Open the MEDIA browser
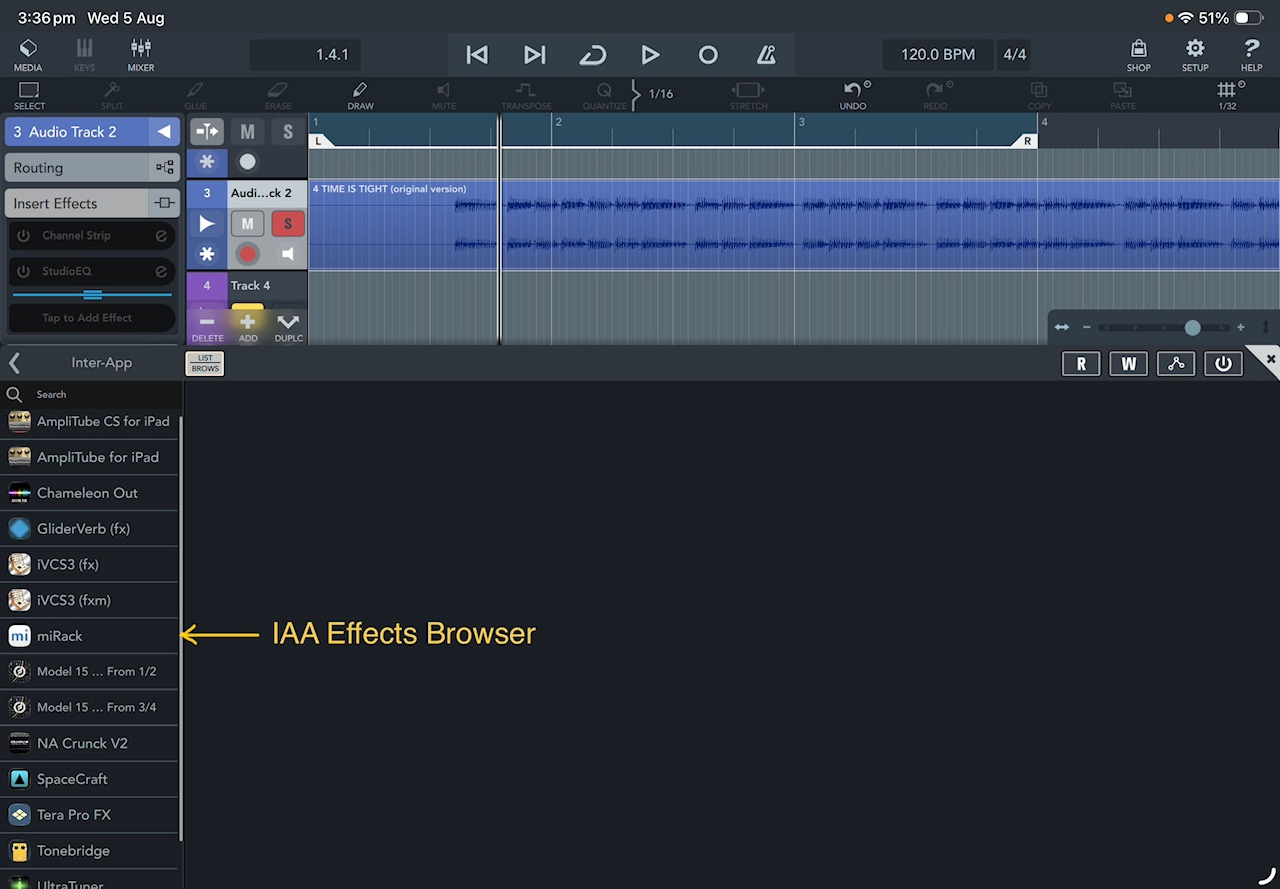The width and height of the screenshot is (1280, 889). (28, 55)
